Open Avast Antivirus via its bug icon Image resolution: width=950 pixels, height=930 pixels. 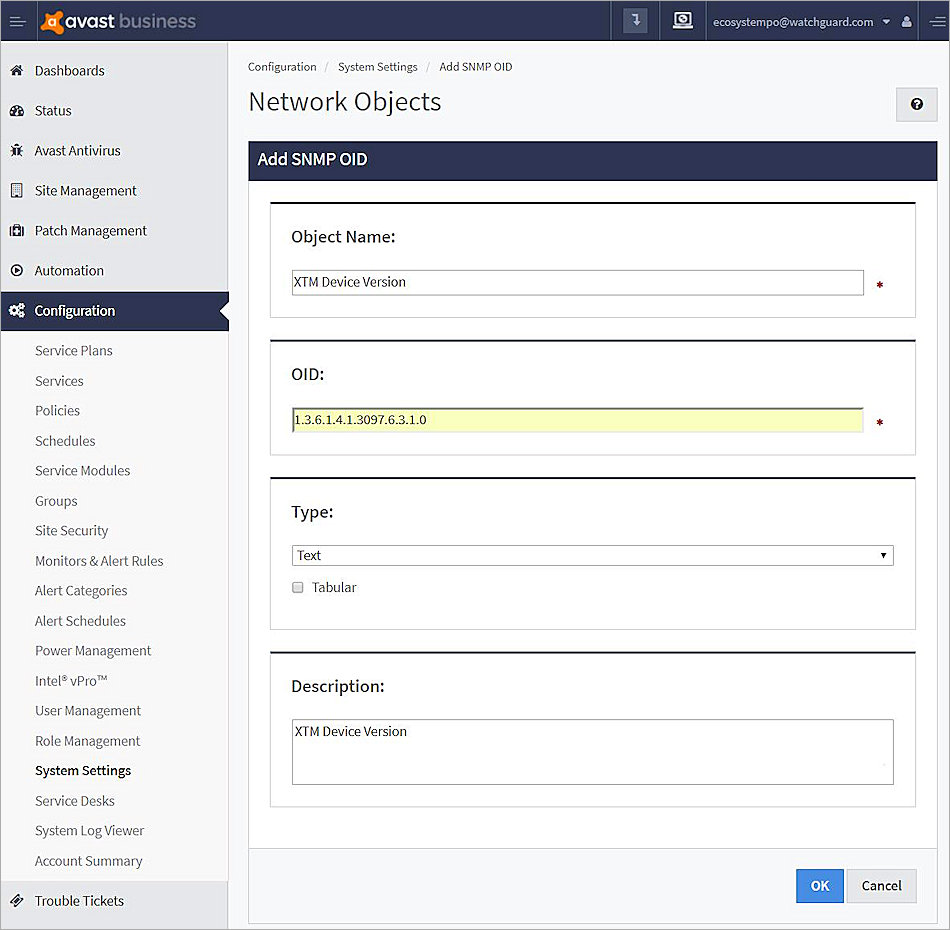click(x=18, y=150)
